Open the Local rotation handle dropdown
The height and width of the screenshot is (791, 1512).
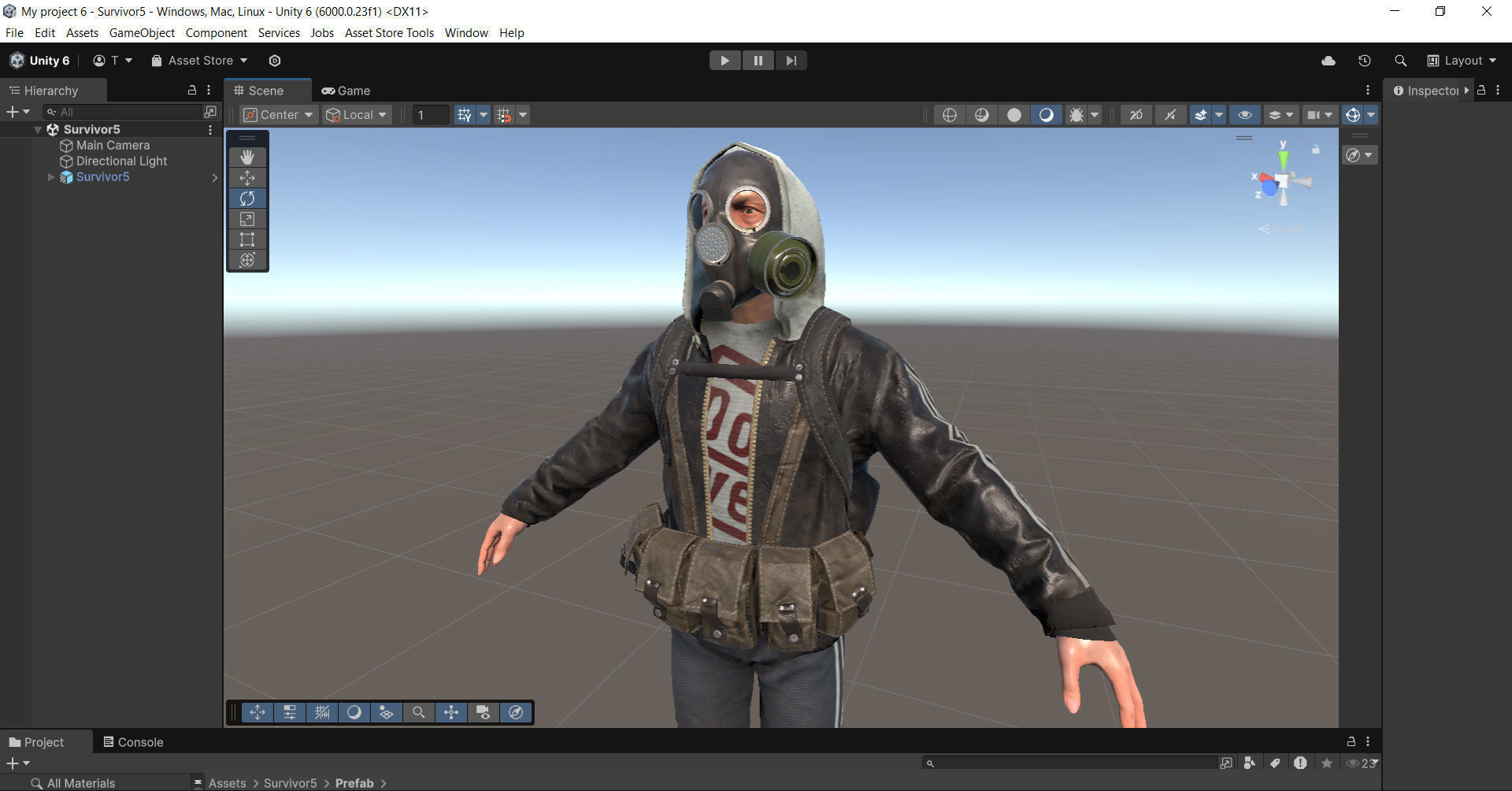358,115
